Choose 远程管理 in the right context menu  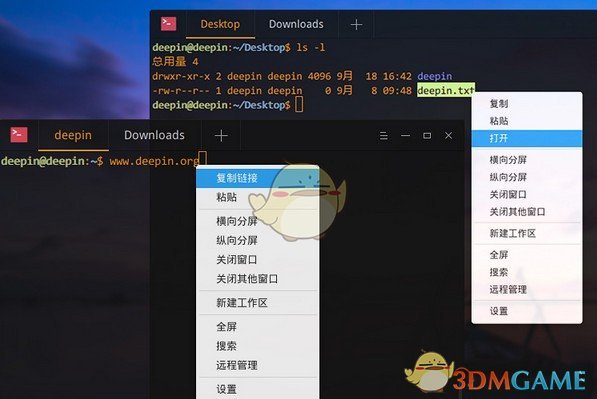527,289
